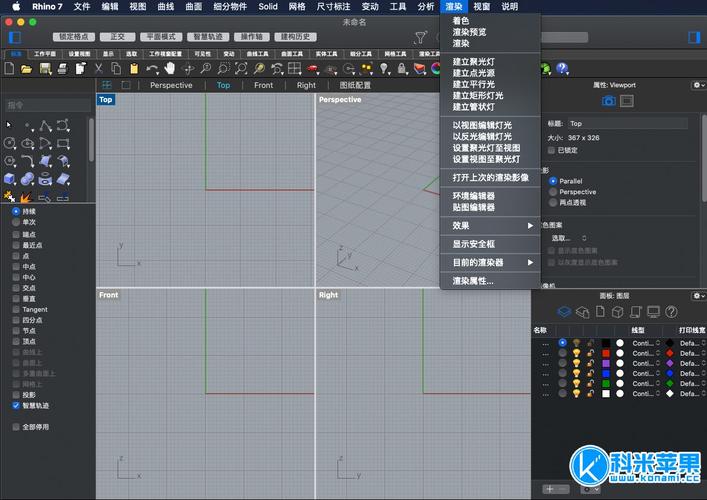
Task: Open linetype dropdown for red layer
Action: pyautogui.click(x=646, y=353)
